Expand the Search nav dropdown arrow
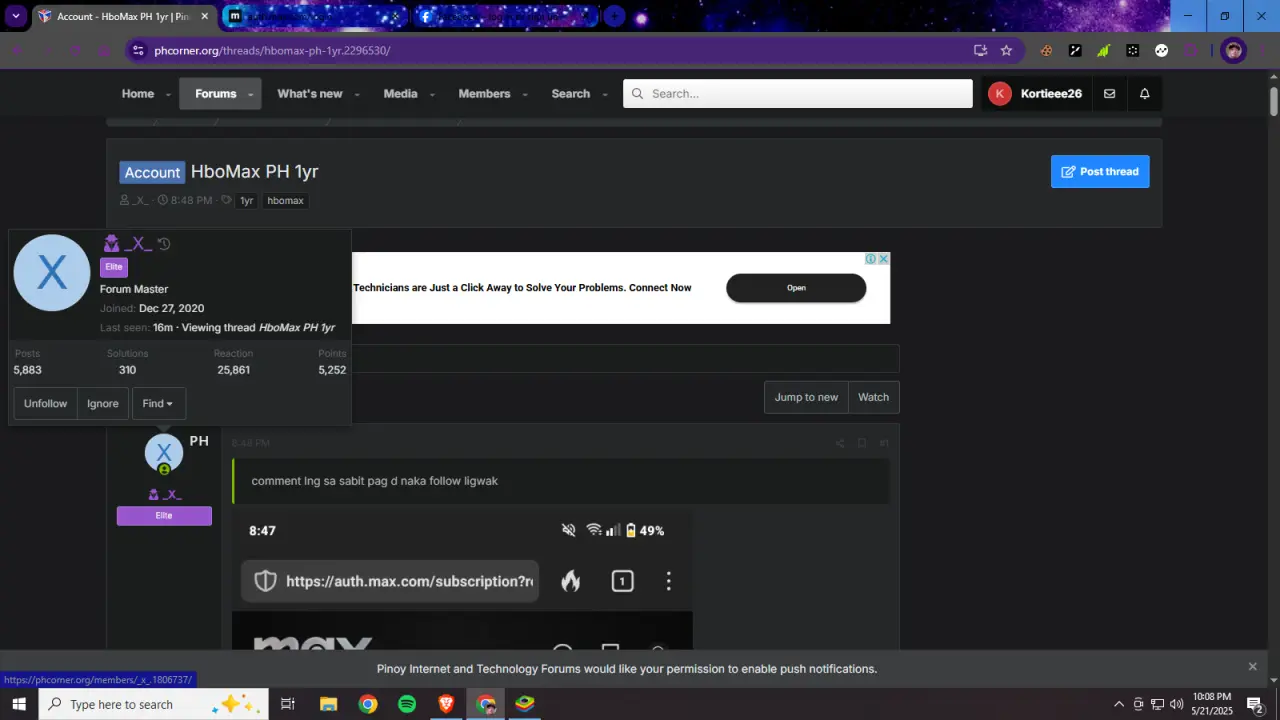This screenshot has width=1280, height=720. (x=605, y=95)
